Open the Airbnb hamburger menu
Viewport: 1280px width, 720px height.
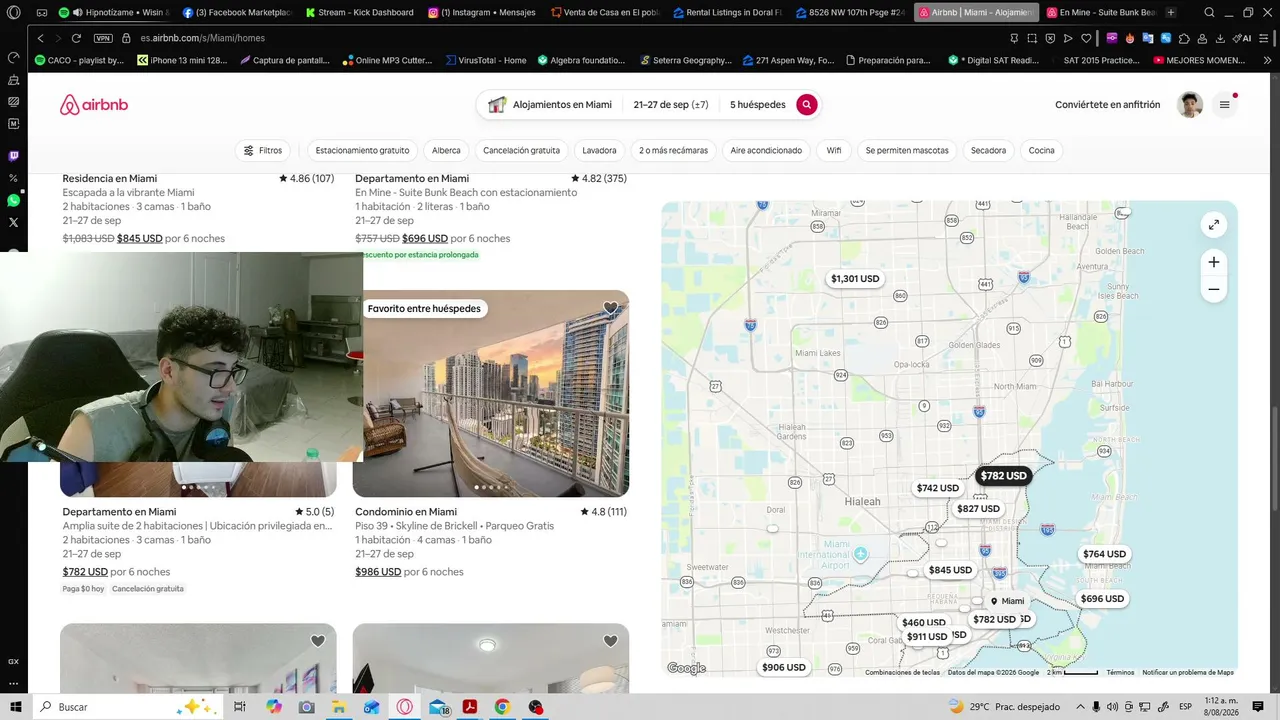(x=1224, y=105)
